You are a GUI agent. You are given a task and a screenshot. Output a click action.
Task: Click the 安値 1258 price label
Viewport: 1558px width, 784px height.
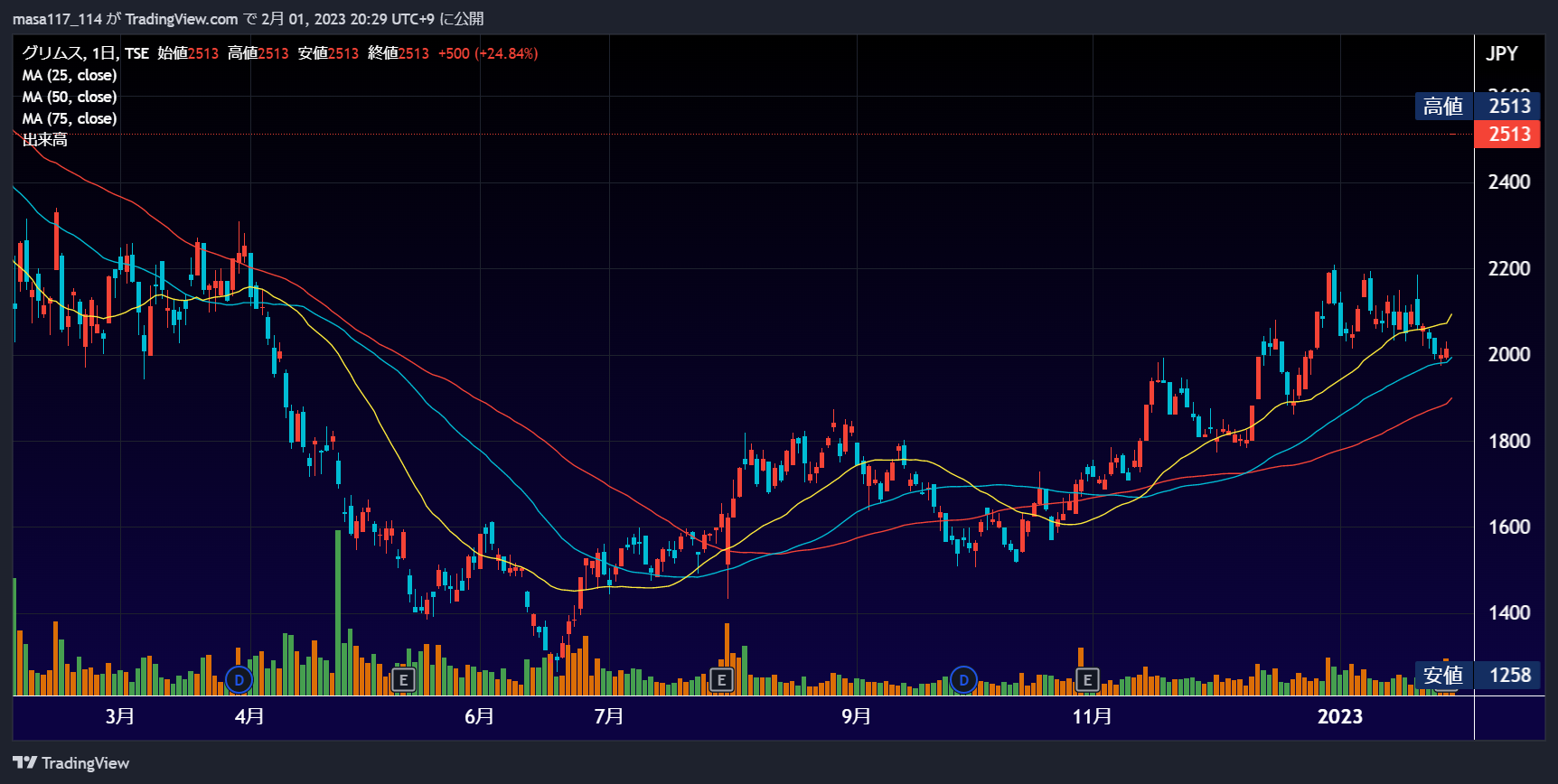[x=1478, y=675]
